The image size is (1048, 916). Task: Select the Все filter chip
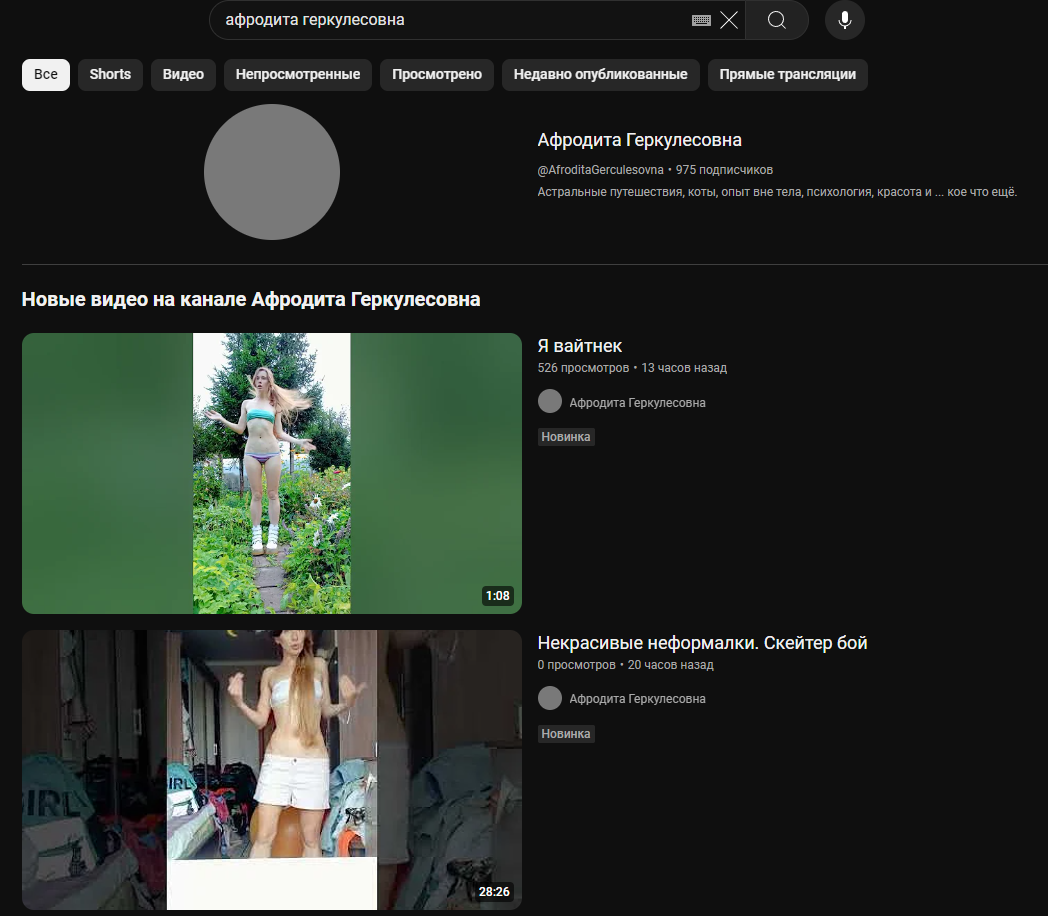click(x=45, y=74)
